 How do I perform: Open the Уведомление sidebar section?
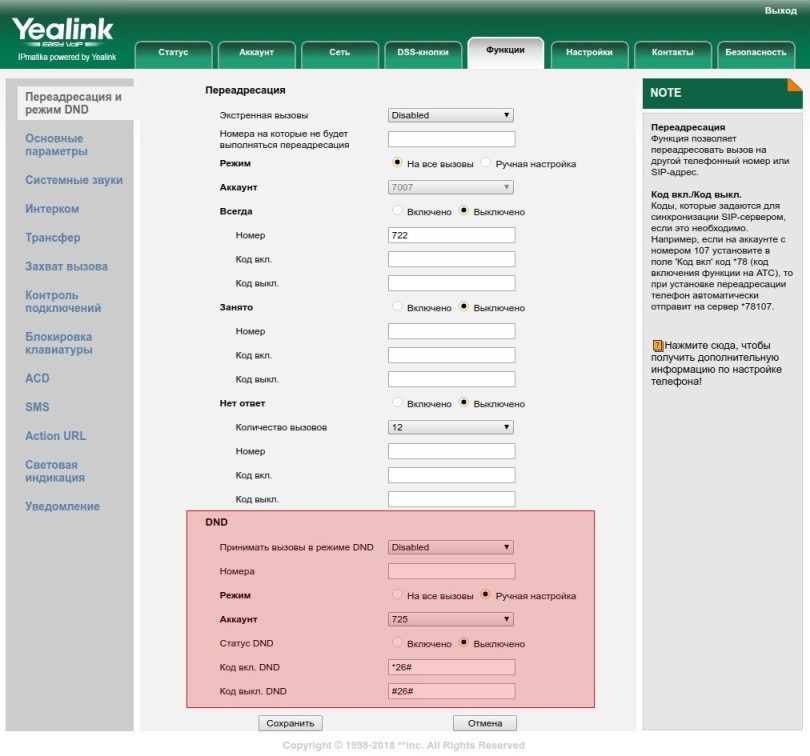coord(63,506)
